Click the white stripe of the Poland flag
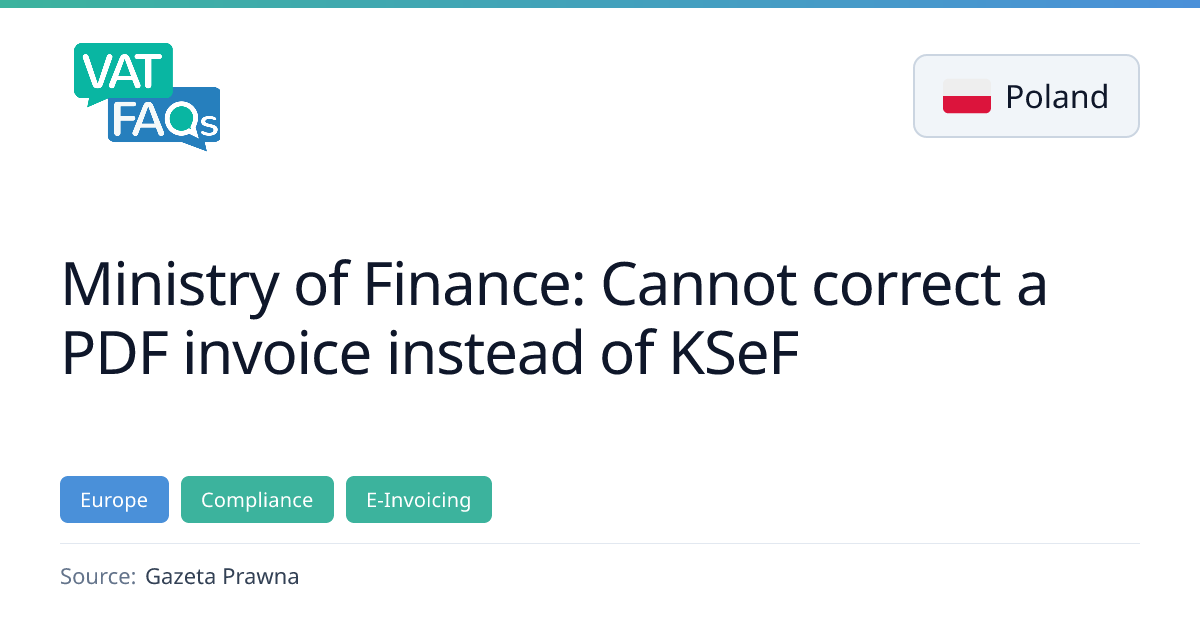This screenshot has height=630, width=1200. coord(966,87)
